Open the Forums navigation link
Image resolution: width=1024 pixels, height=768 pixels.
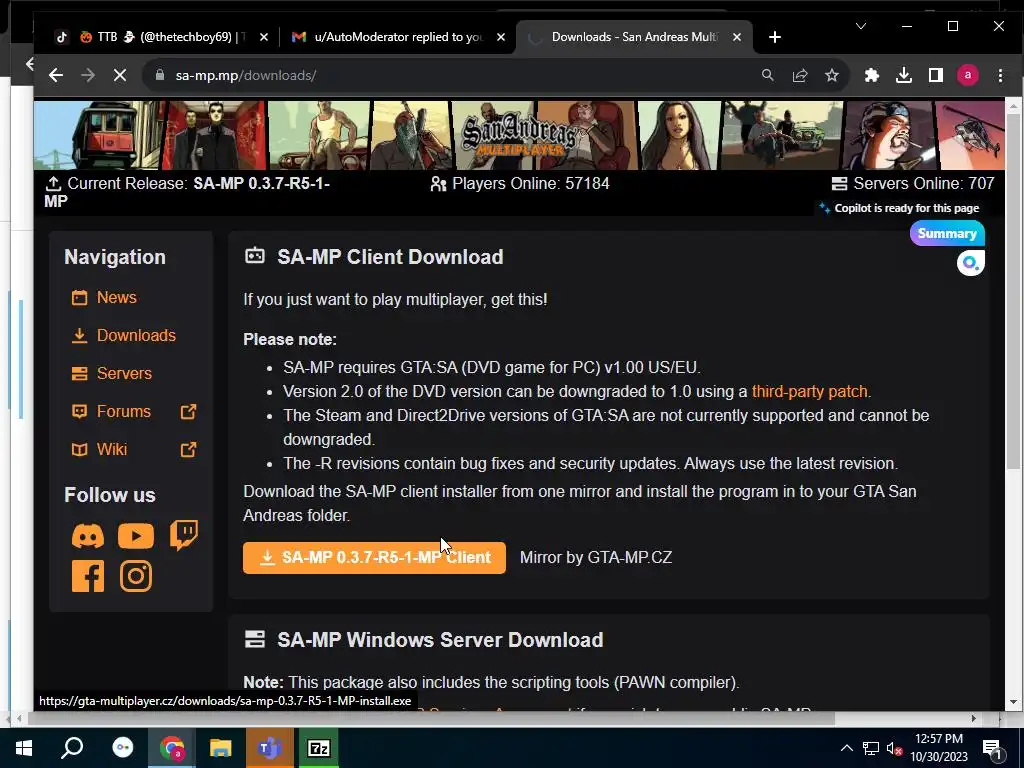click(x=123, y=411)
